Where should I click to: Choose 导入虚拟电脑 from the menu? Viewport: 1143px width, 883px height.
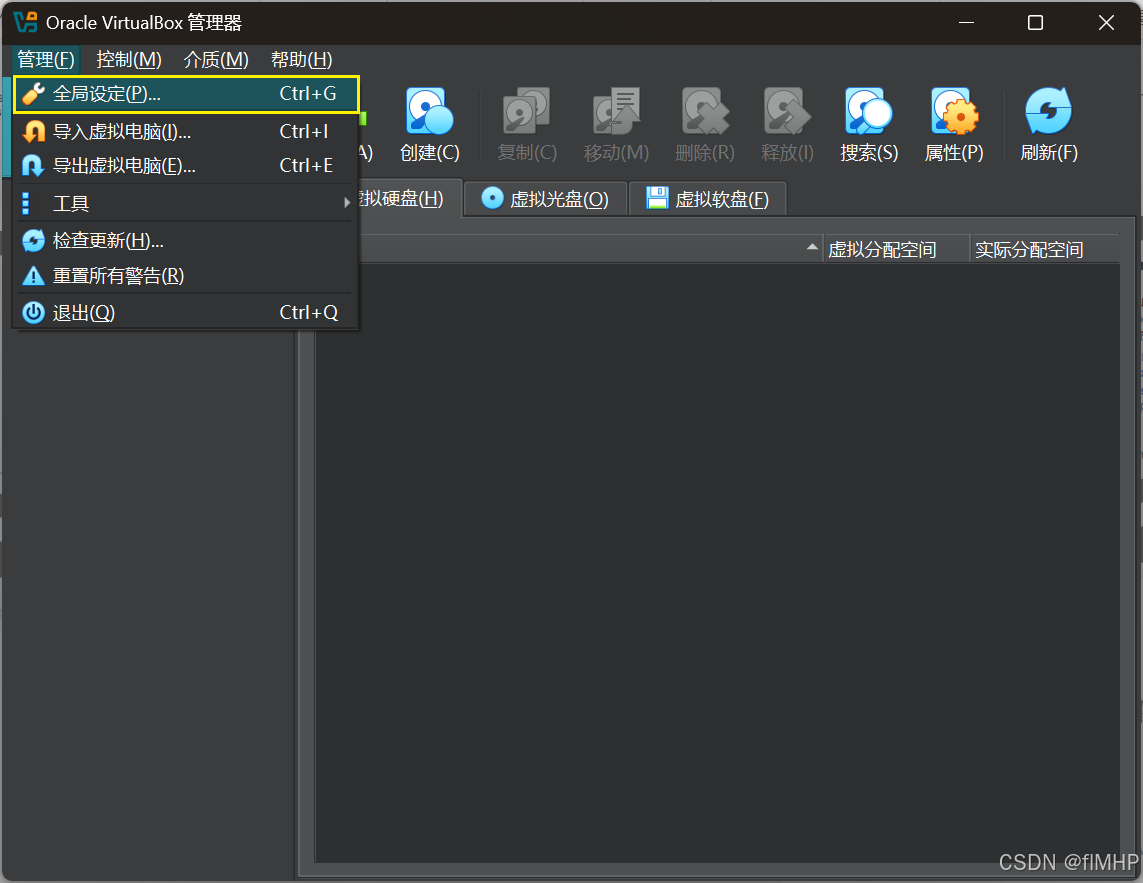tap(121, 131)
